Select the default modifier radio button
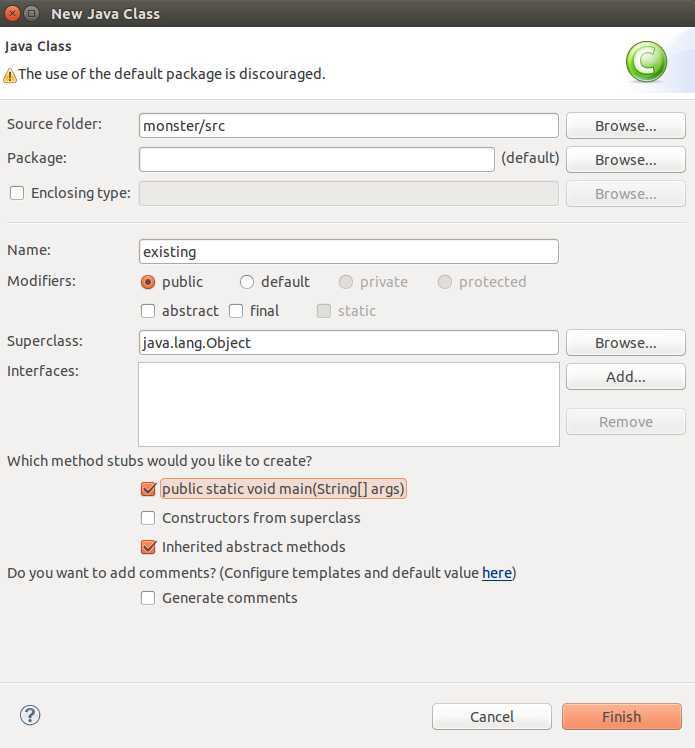695x748 pixels. pos(247,282)
